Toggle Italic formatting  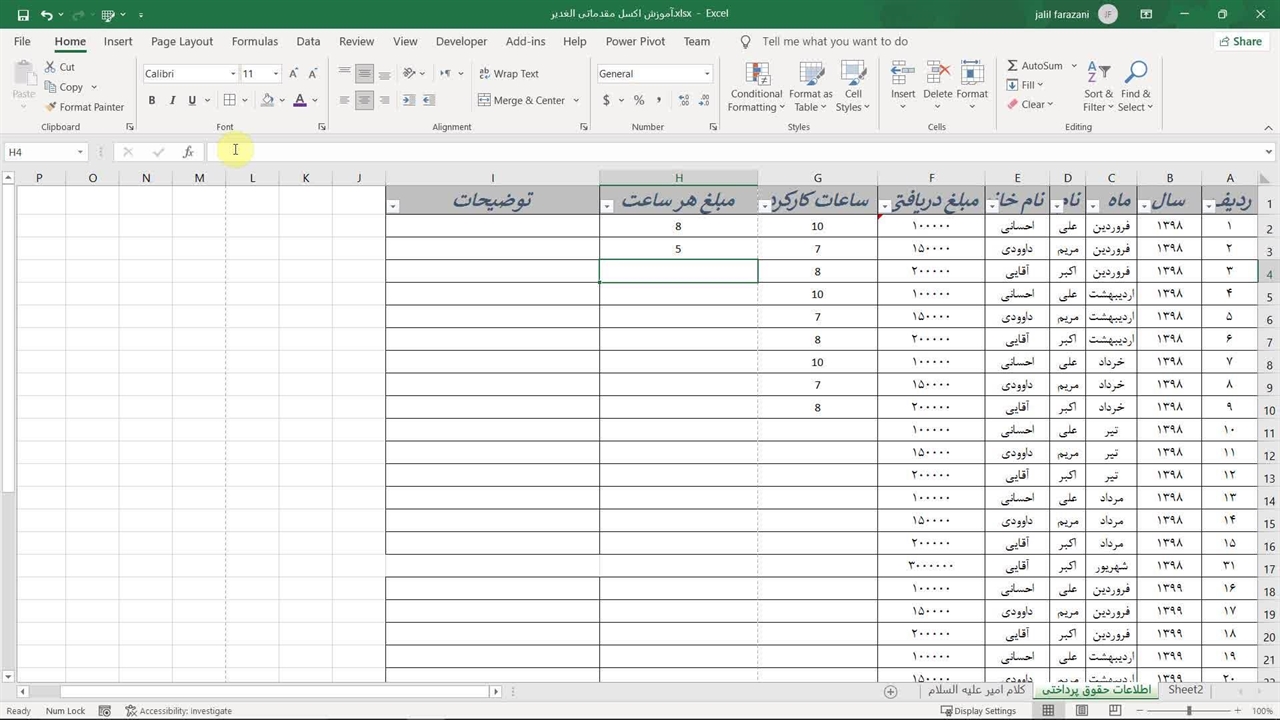(172, 100)
